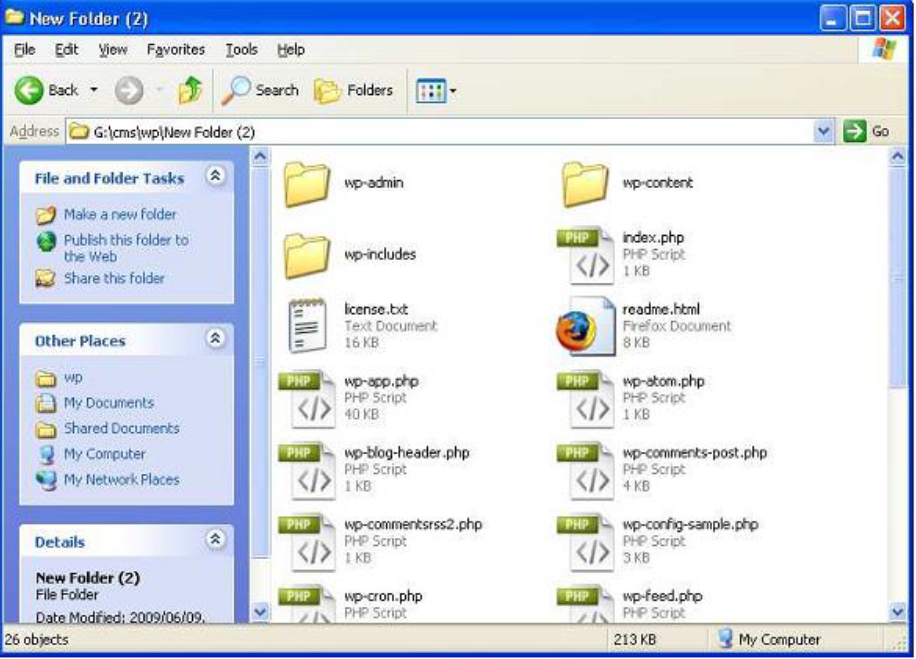The height and width of the screenshot is (659, 916).
Task: Click Make a new folder link
Action: click(x=120, y=214)
